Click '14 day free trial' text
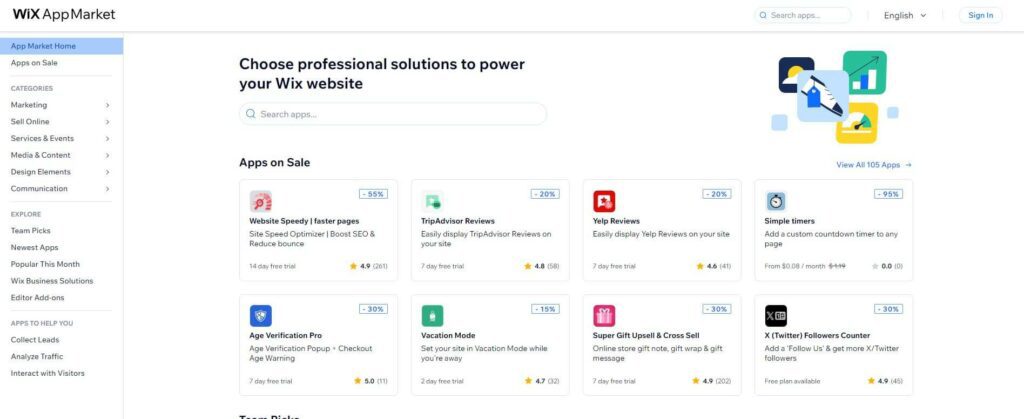Screen dimensions: 1024x419 coord(272,266)
